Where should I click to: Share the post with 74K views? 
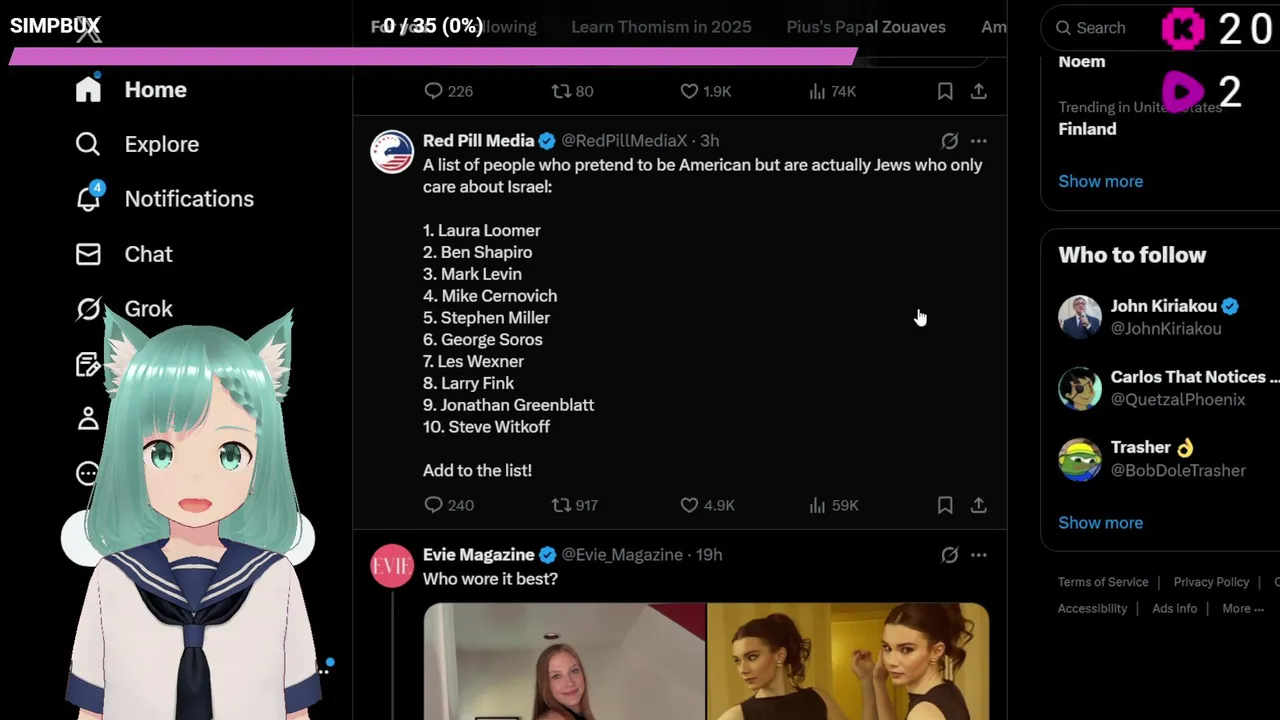point(979,91)
